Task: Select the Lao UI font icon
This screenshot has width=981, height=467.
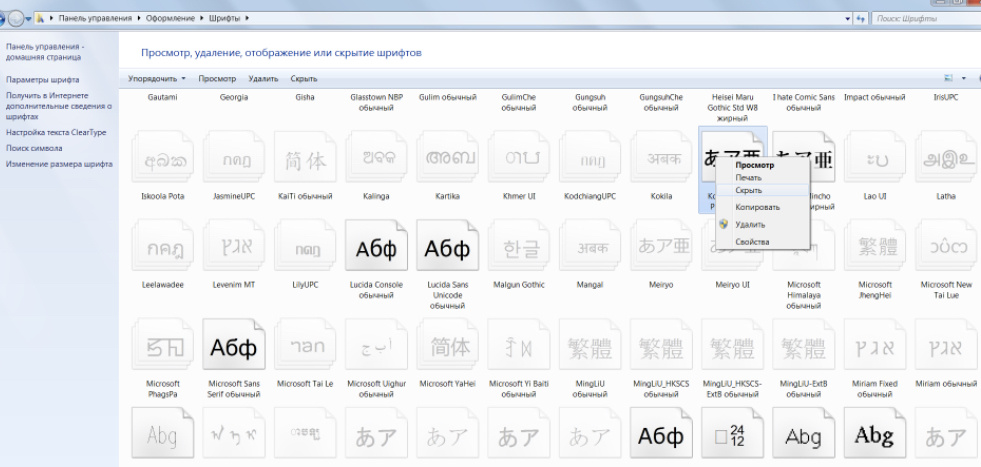Action: click(x=875, y=157)
